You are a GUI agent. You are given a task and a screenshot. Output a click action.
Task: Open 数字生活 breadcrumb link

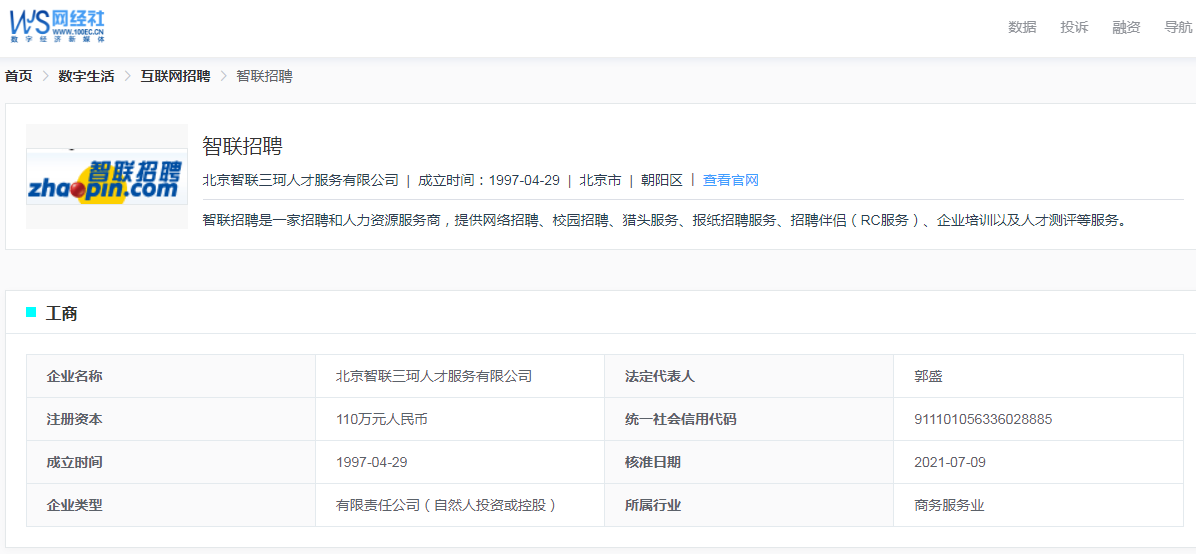coord(86,76)
